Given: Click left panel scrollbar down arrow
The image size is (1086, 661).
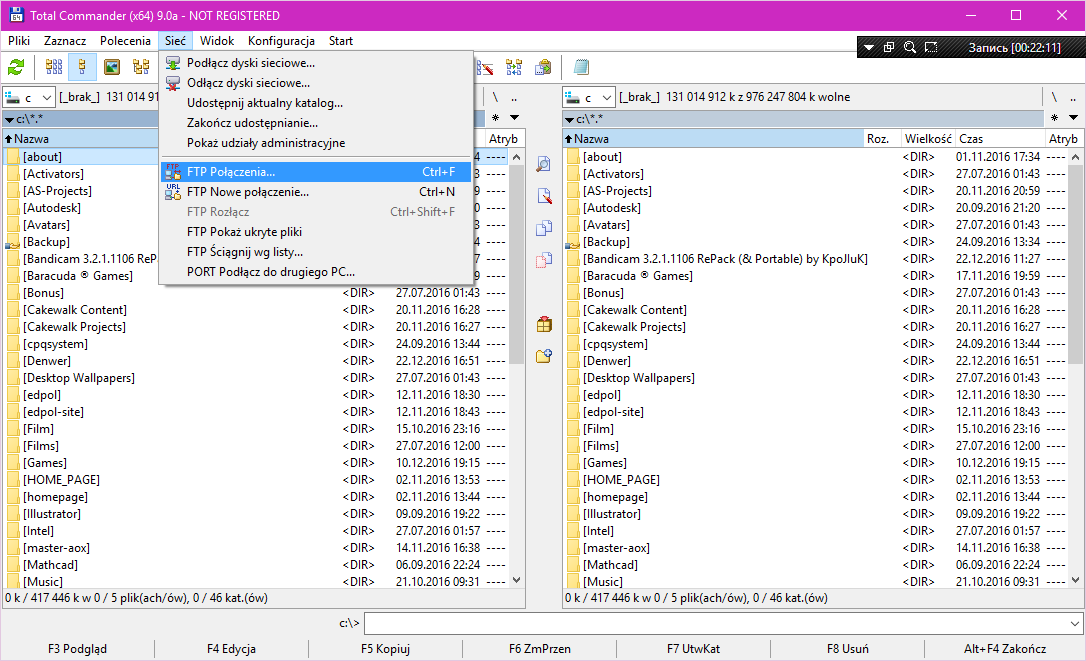Looking at the screenshot, I should [x=516, y=580].
